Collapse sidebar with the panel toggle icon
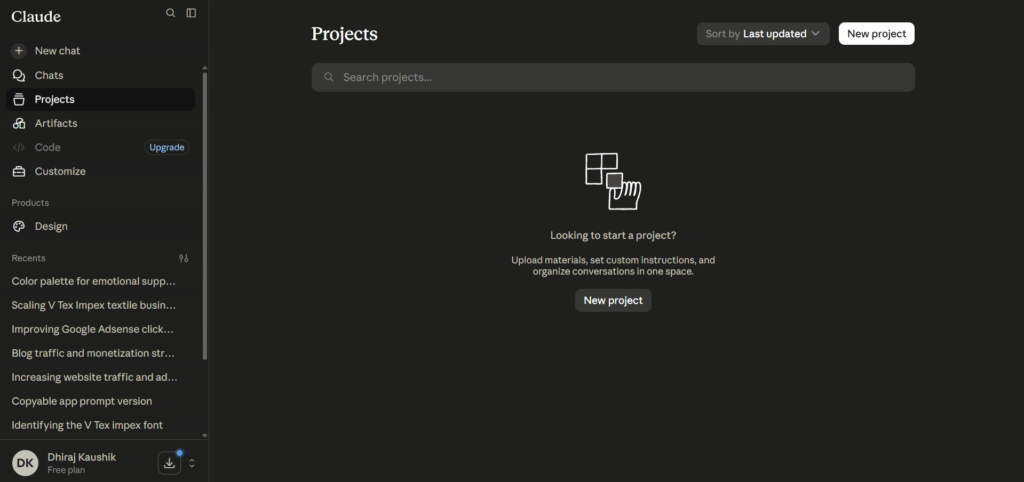Viewport: 1024px width, 482px height. [x=191, y=12]
